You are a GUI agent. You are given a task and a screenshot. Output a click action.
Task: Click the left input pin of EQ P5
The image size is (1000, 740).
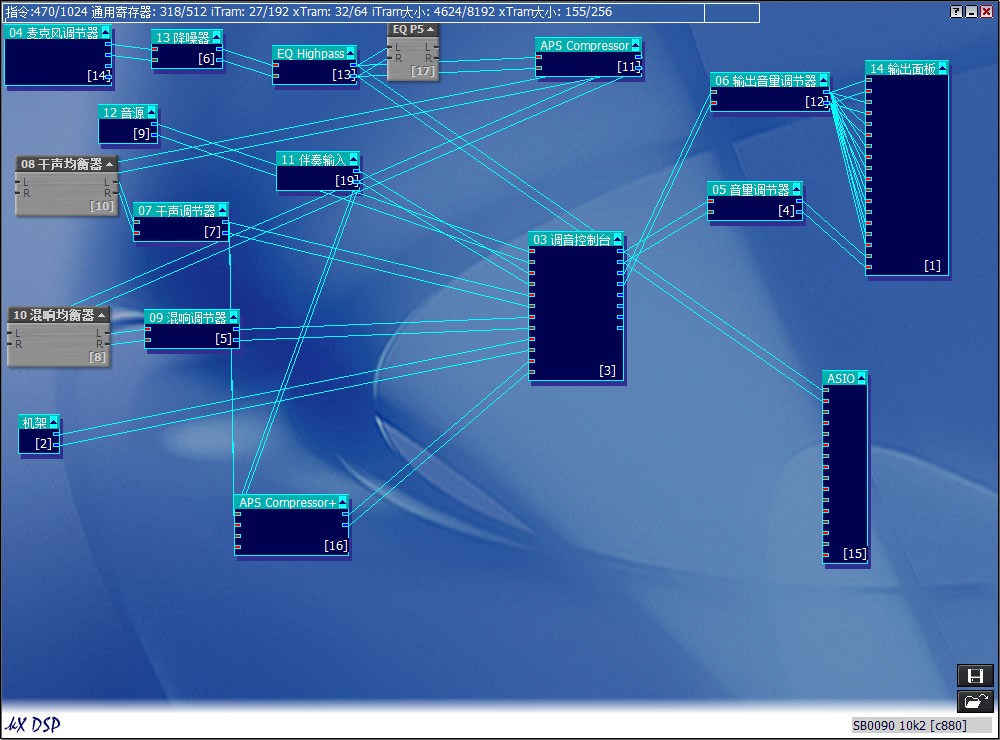point(391,47)
